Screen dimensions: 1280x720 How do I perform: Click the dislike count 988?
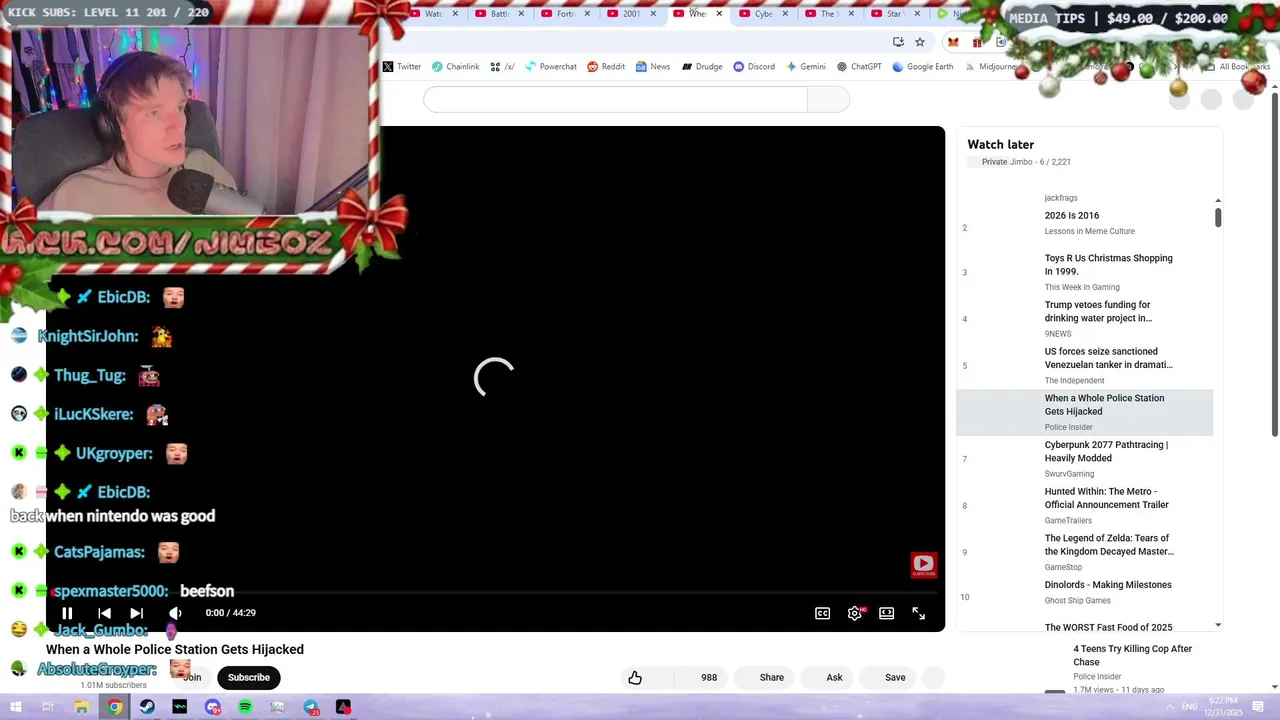[x=709, y=678]
